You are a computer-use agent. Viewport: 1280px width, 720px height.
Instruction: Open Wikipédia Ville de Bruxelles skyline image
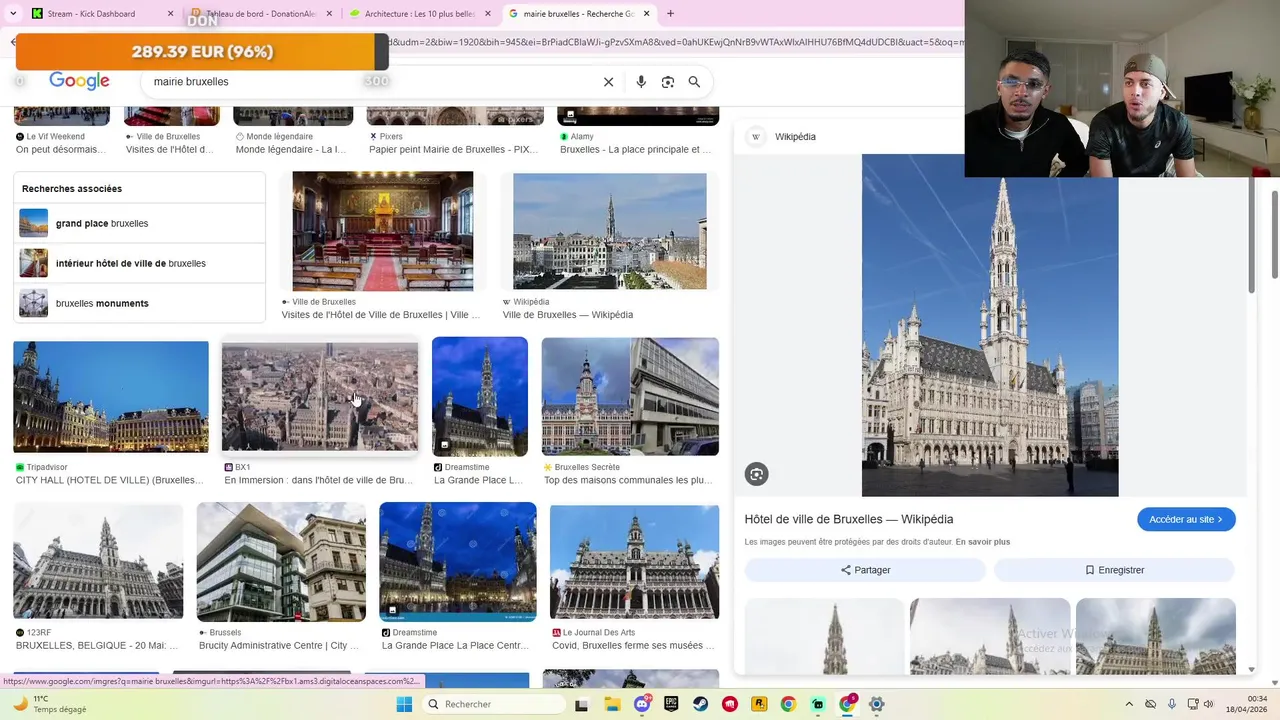tap(610, 231)
